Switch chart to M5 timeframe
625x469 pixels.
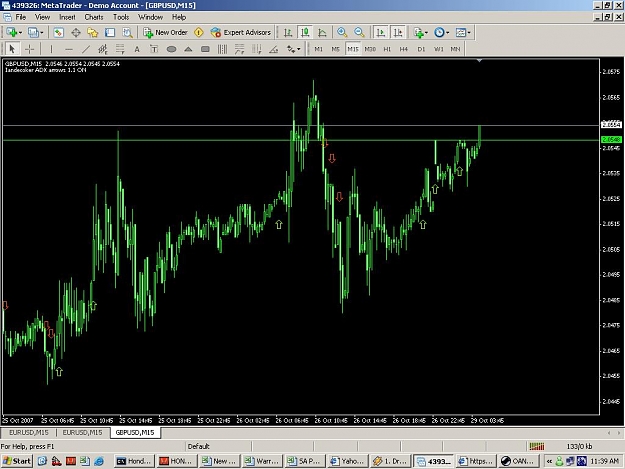click(336, 49)
